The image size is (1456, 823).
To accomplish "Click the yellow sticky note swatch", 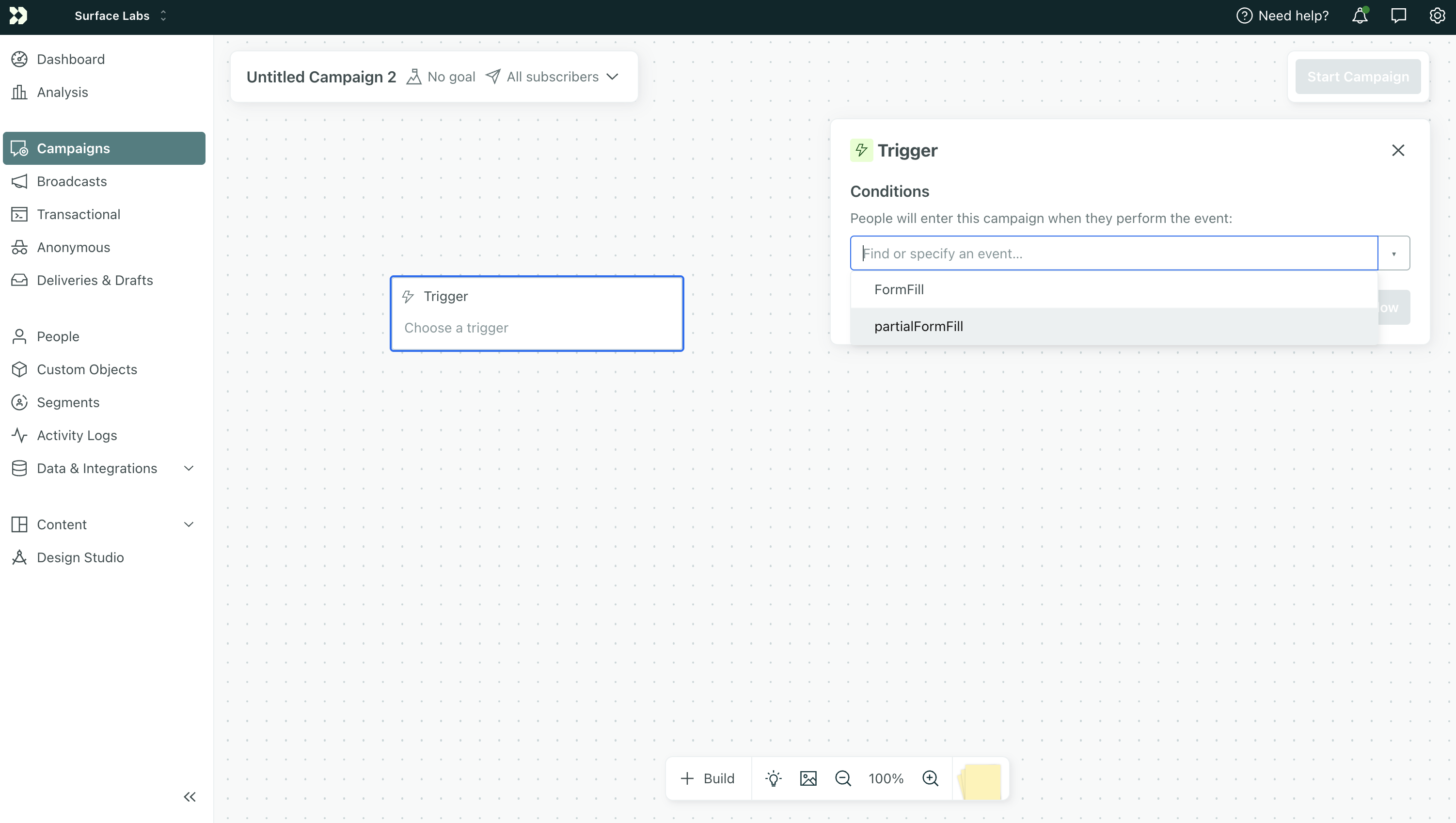I will click(x=981, y=781).
